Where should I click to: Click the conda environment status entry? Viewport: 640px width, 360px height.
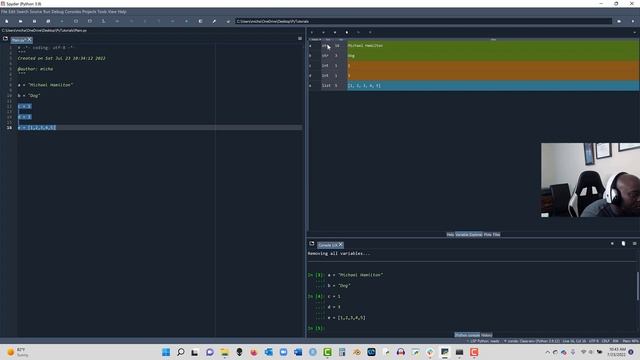click(x=532, y=341)
